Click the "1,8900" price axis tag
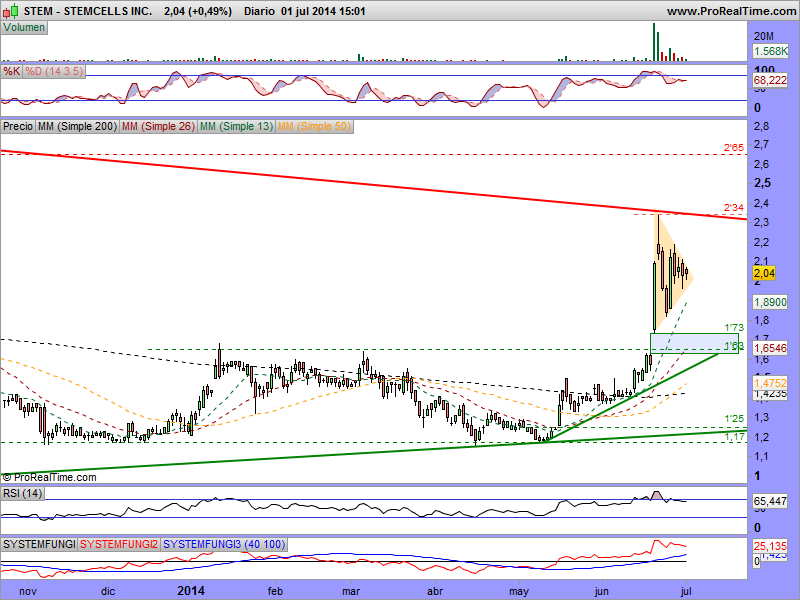 (770, 302)
